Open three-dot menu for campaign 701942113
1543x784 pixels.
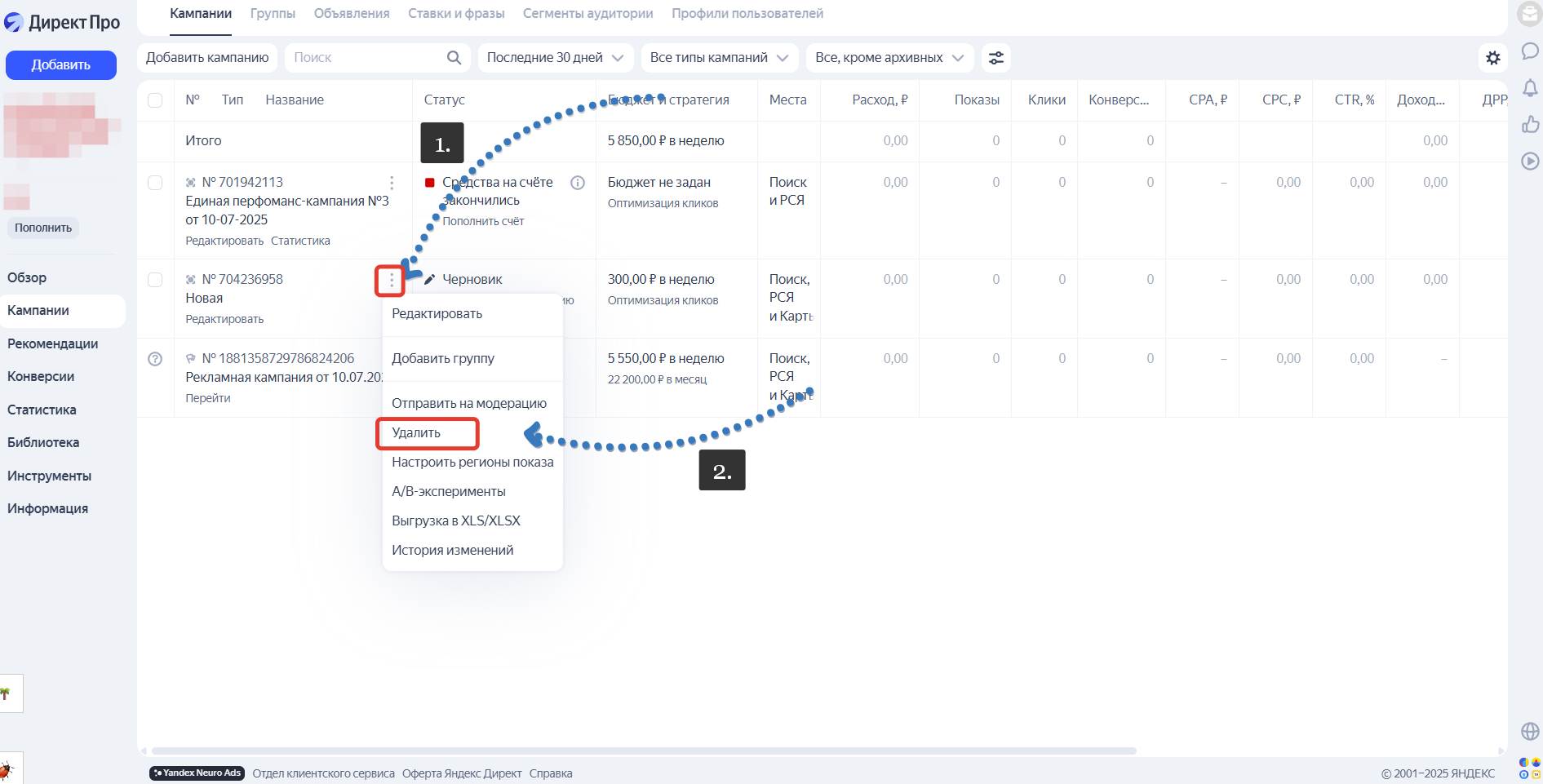click(x=392, y=183)
